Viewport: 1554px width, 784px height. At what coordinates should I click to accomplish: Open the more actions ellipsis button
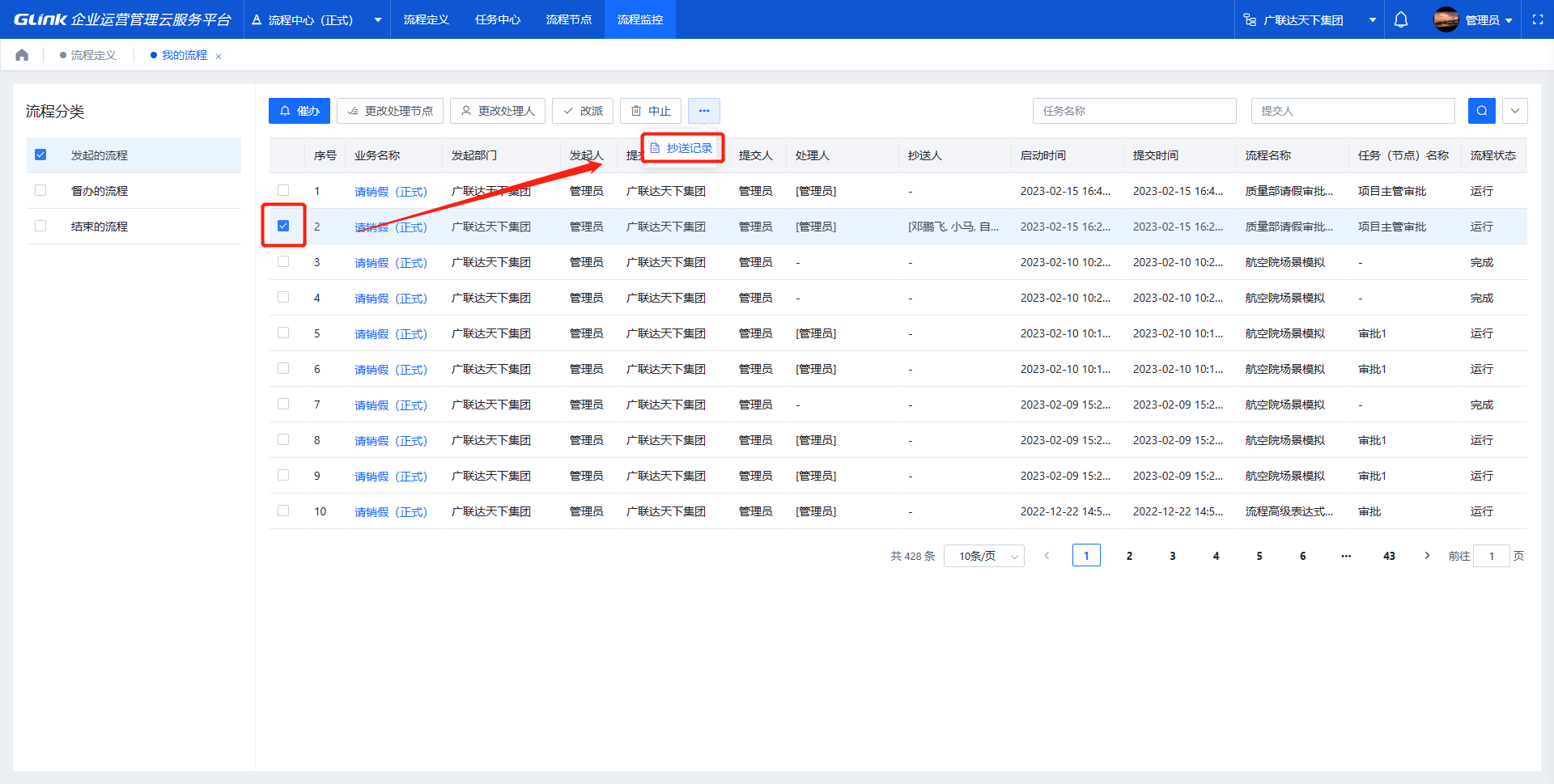click(704, 111)
